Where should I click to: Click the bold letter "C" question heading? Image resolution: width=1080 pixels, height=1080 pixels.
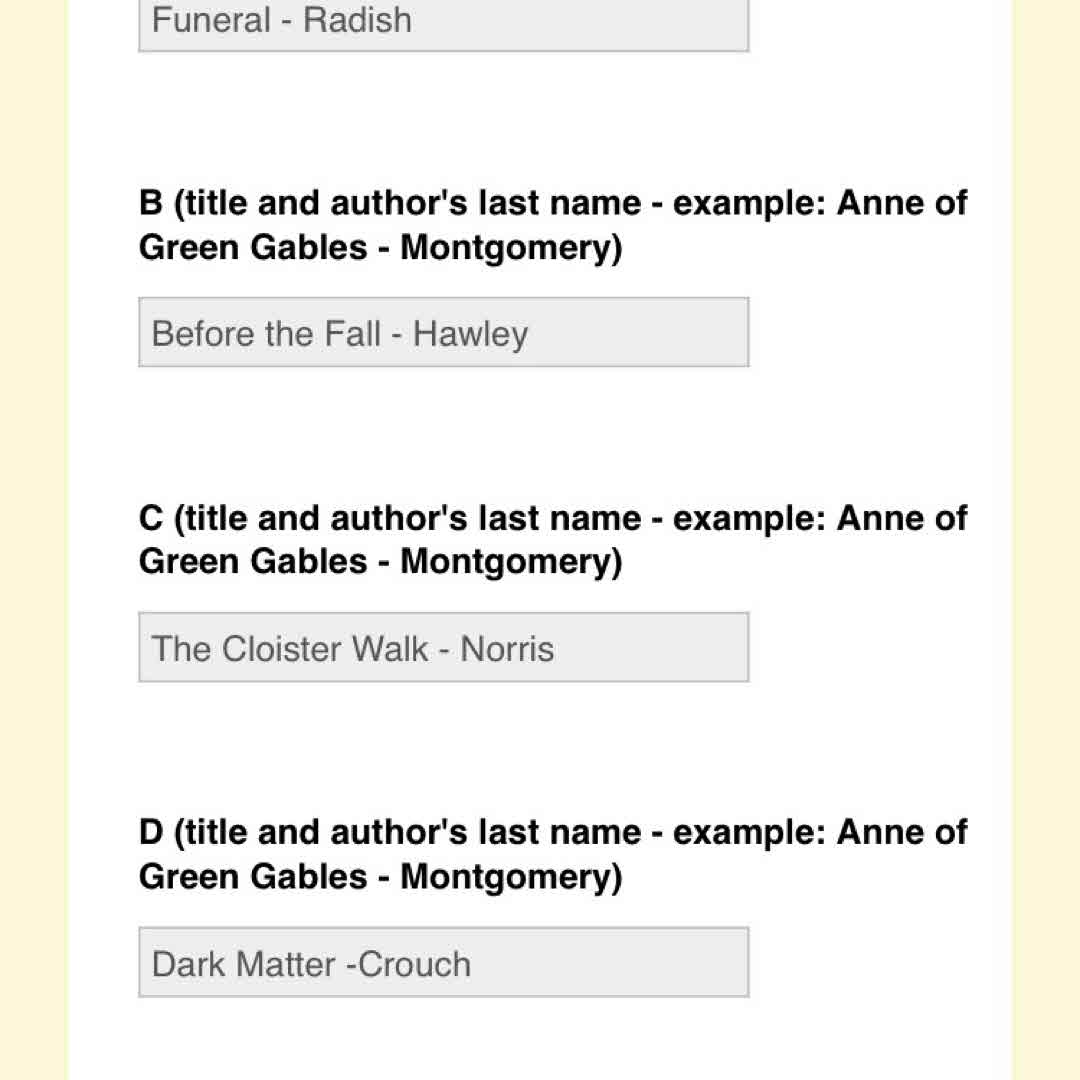pyautogui.click(x=151, y=519)
